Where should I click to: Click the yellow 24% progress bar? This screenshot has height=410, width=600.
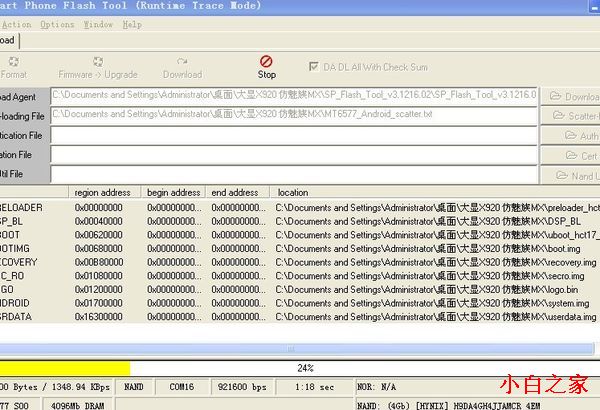[65, 368]
